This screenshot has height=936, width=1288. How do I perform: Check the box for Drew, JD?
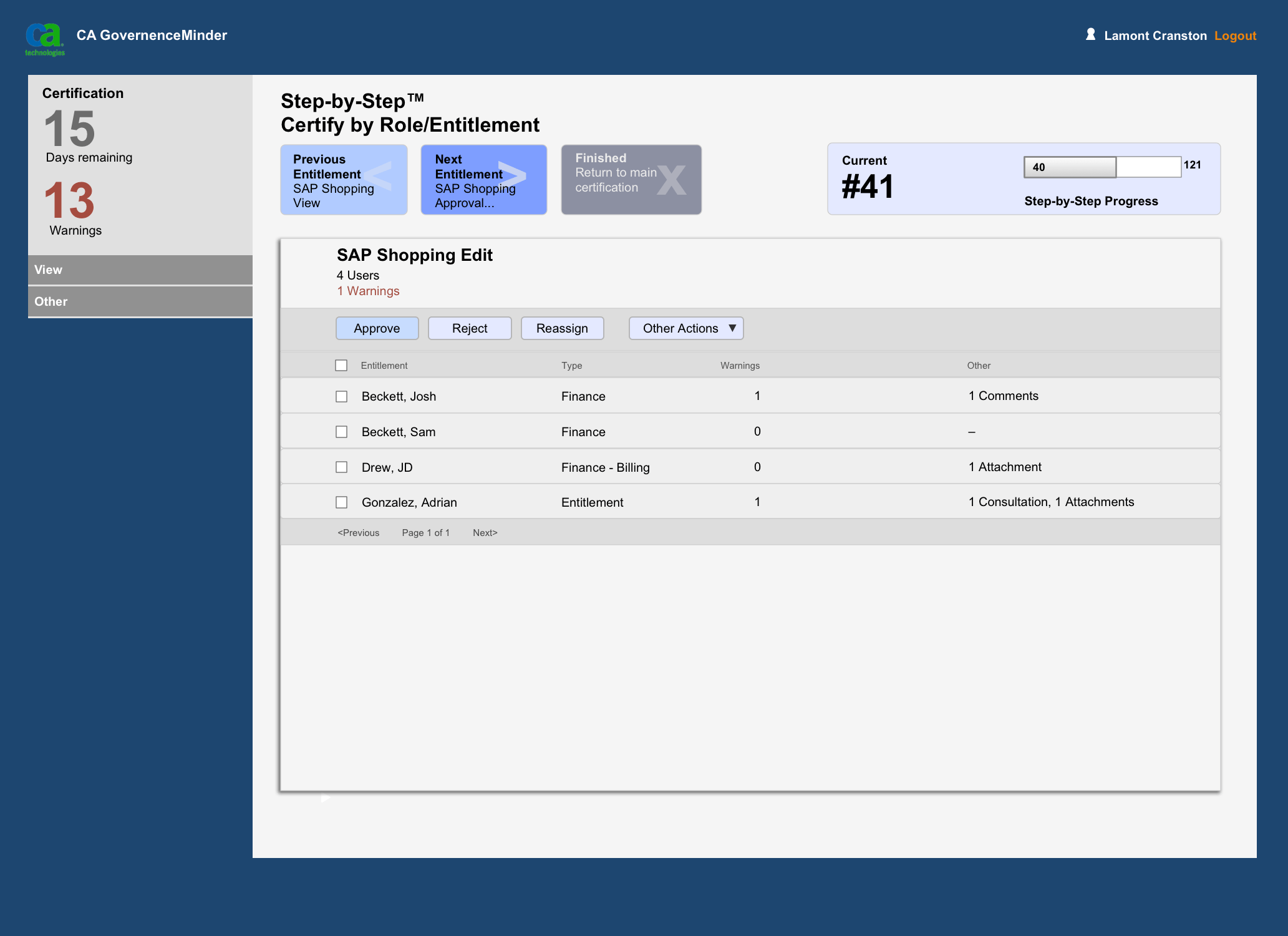pyautogui.click(x=341, y=467)
